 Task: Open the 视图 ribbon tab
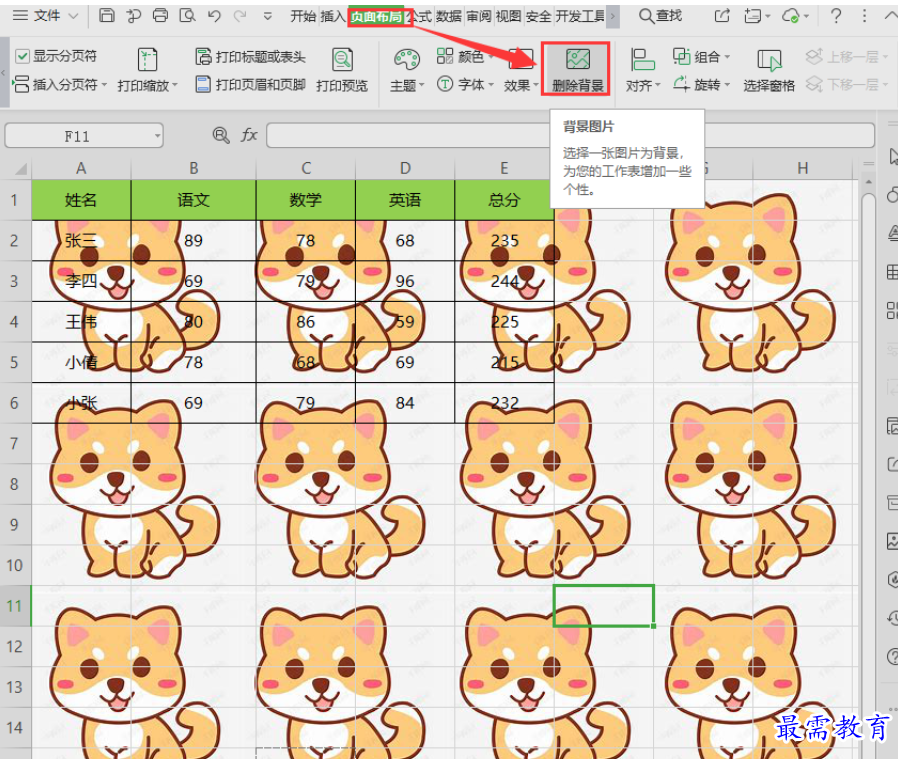coord(508,17)
